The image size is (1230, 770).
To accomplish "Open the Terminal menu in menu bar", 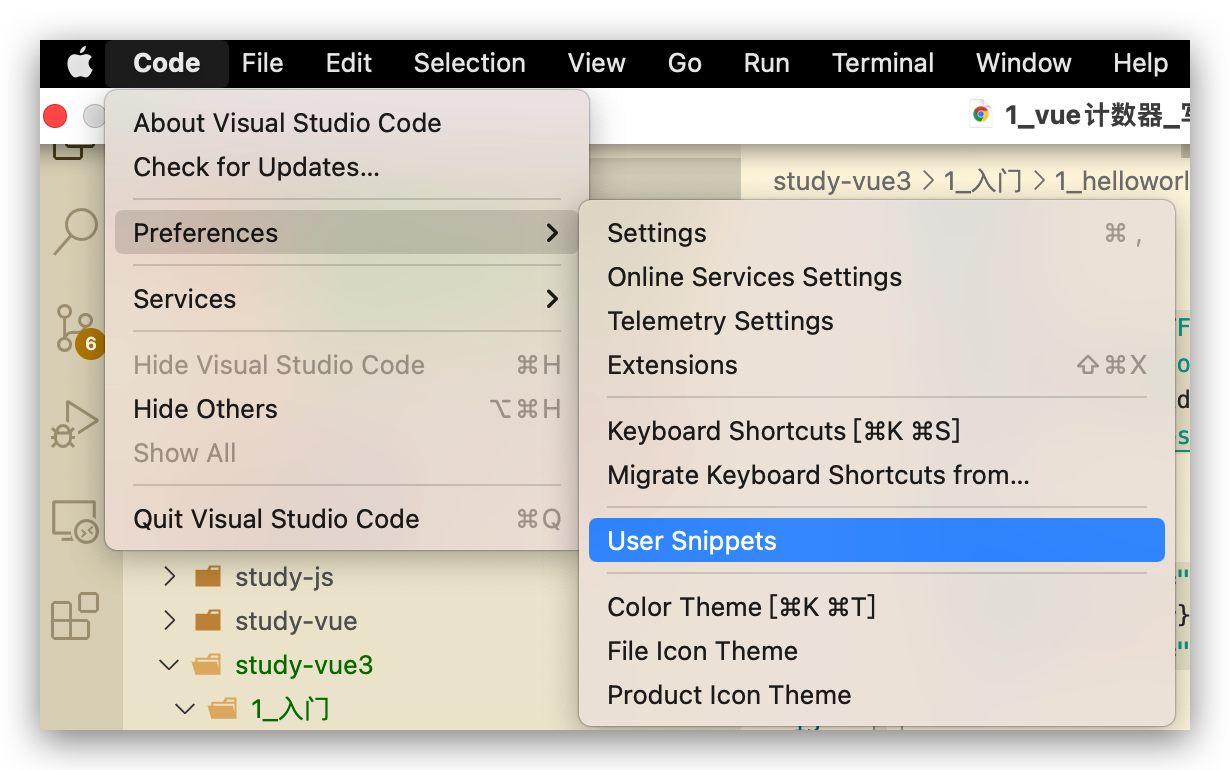I will pyautogui.click(x=883, y=64).
